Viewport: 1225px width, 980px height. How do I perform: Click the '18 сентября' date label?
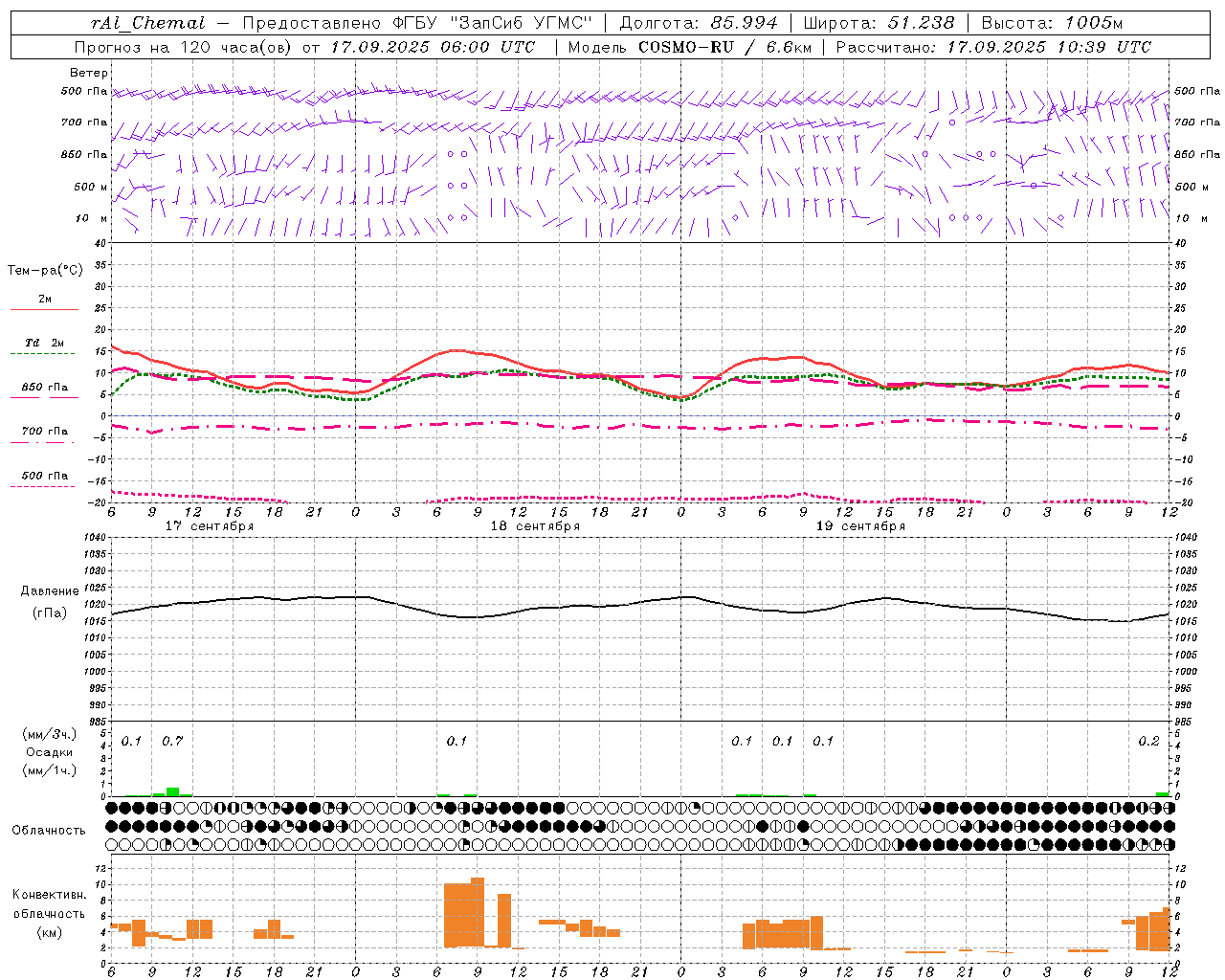click(535, 526)
